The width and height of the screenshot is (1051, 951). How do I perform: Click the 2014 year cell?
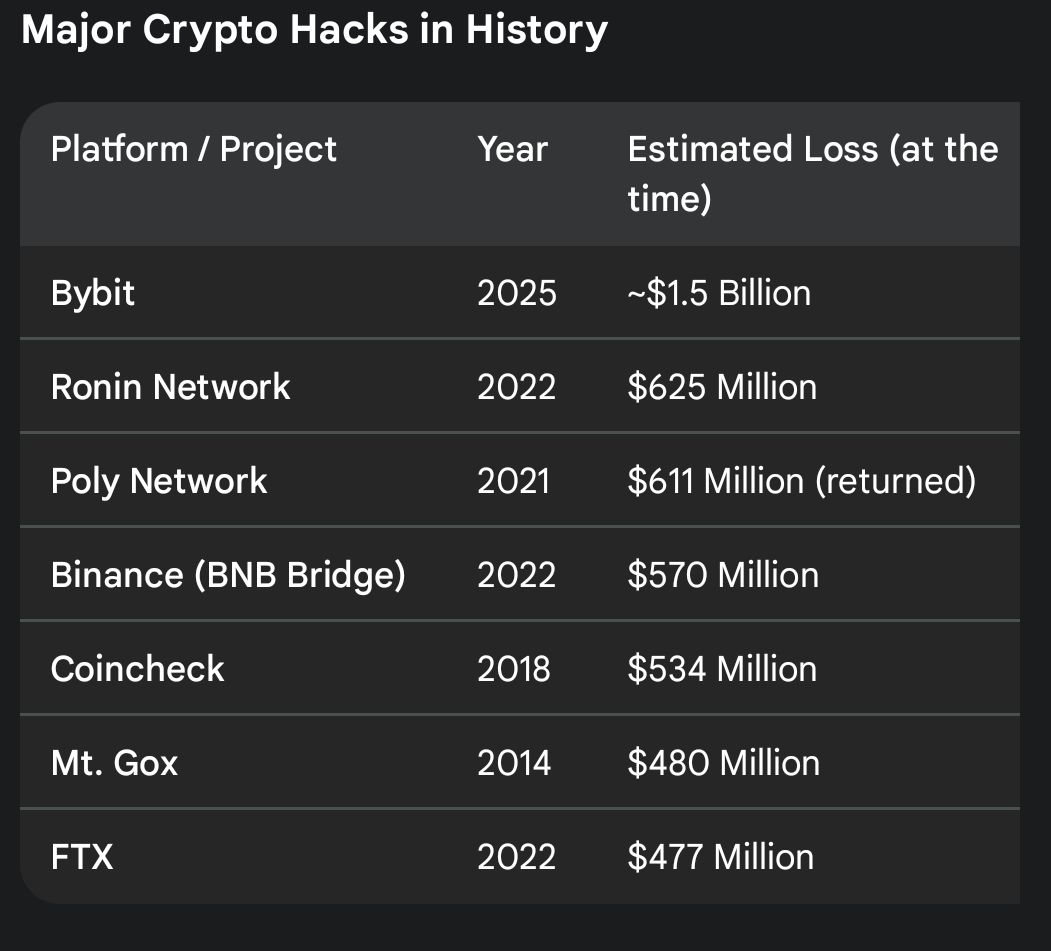(x=514, y=763)
